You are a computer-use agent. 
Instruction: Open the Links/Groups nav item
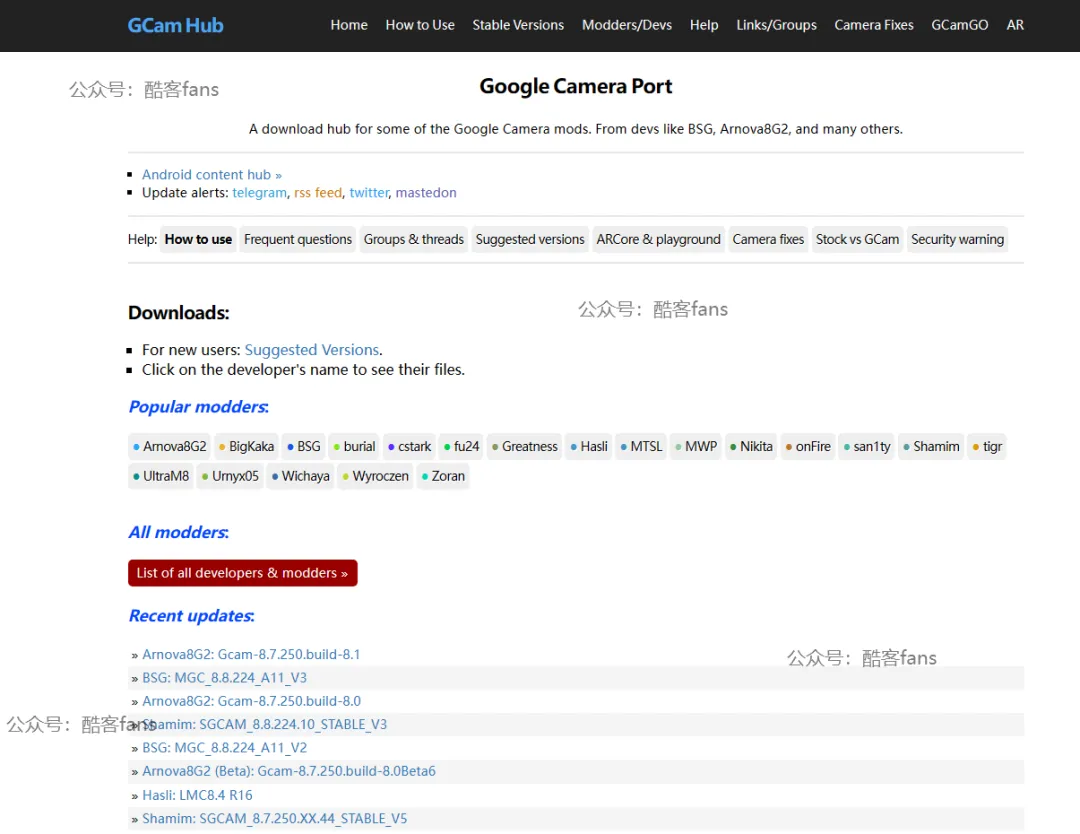tap(776, 25)
